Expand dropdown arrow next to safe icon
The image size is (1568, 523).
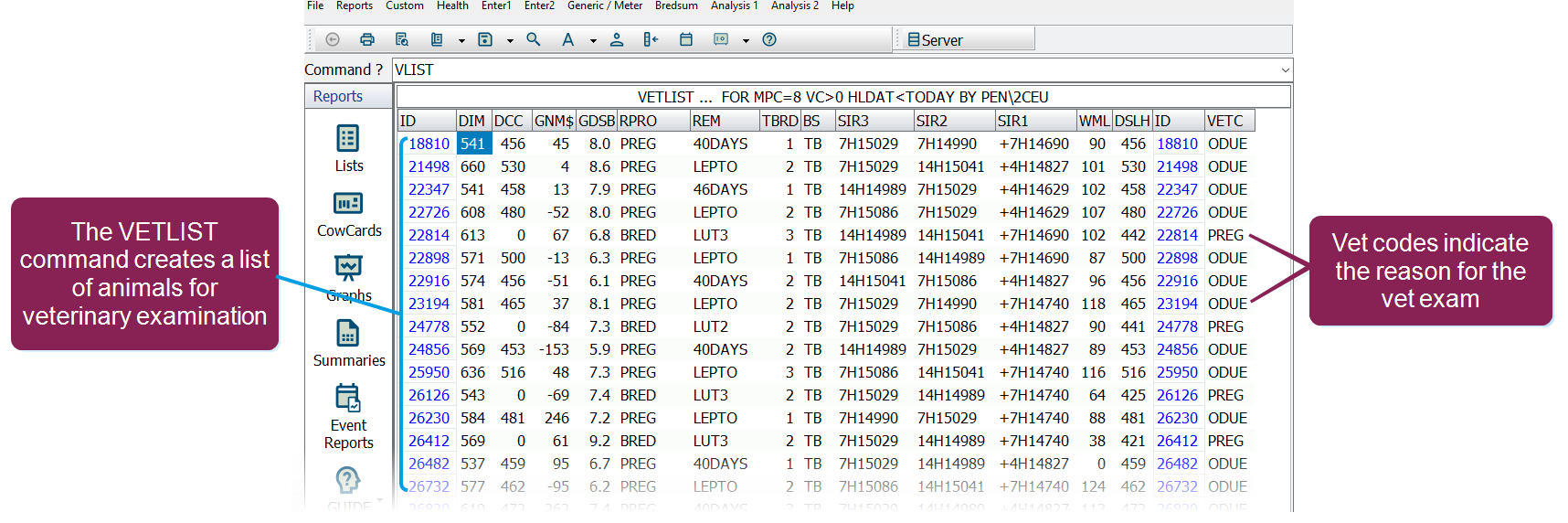coord(746,40)
